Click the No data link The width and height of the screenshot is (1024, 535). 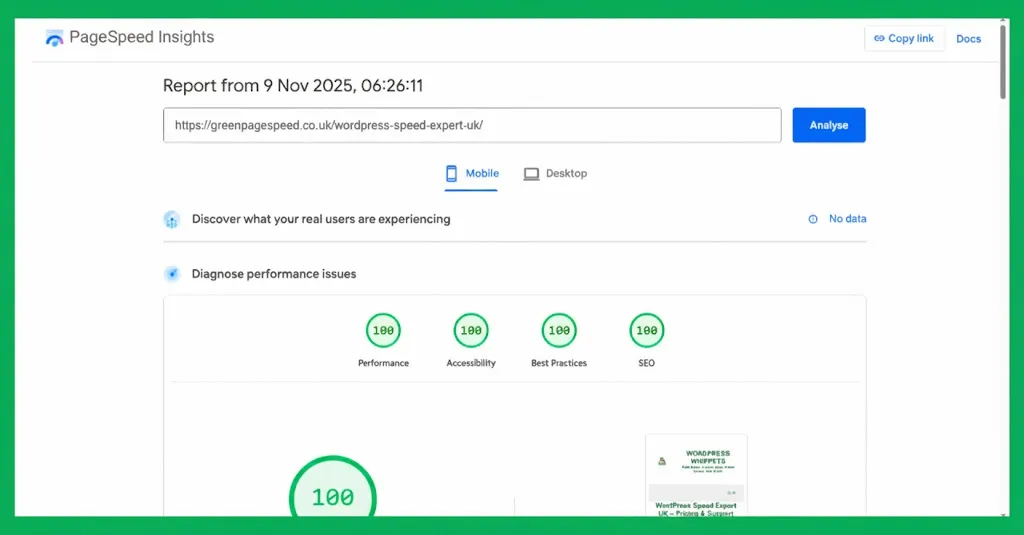847,219
